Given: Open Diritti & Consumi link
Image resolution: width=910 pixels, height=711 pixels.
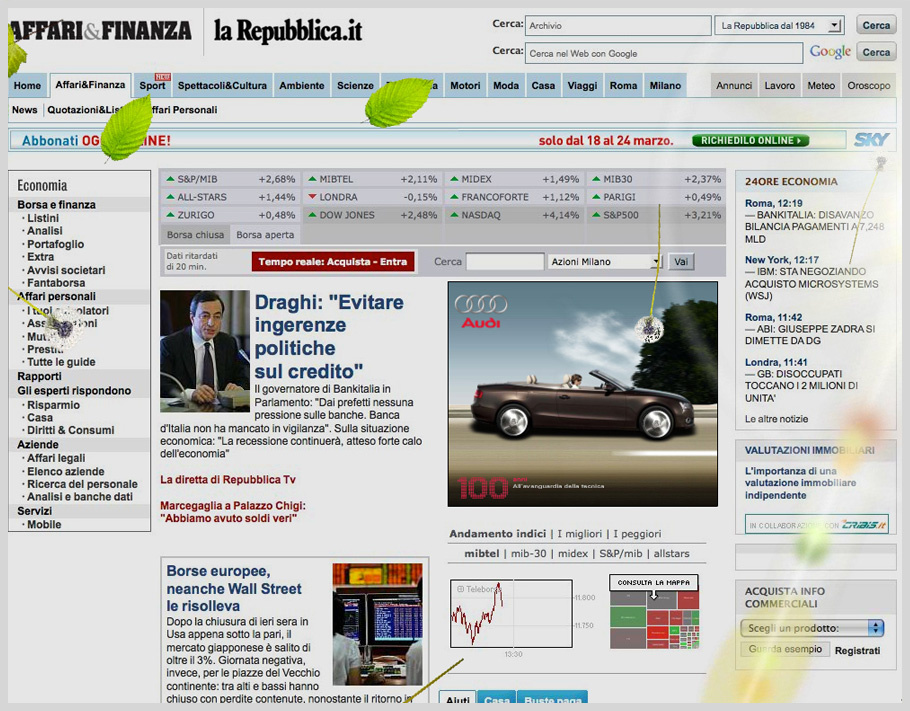Looking at the screenshot, I should [x=71, y=430].
